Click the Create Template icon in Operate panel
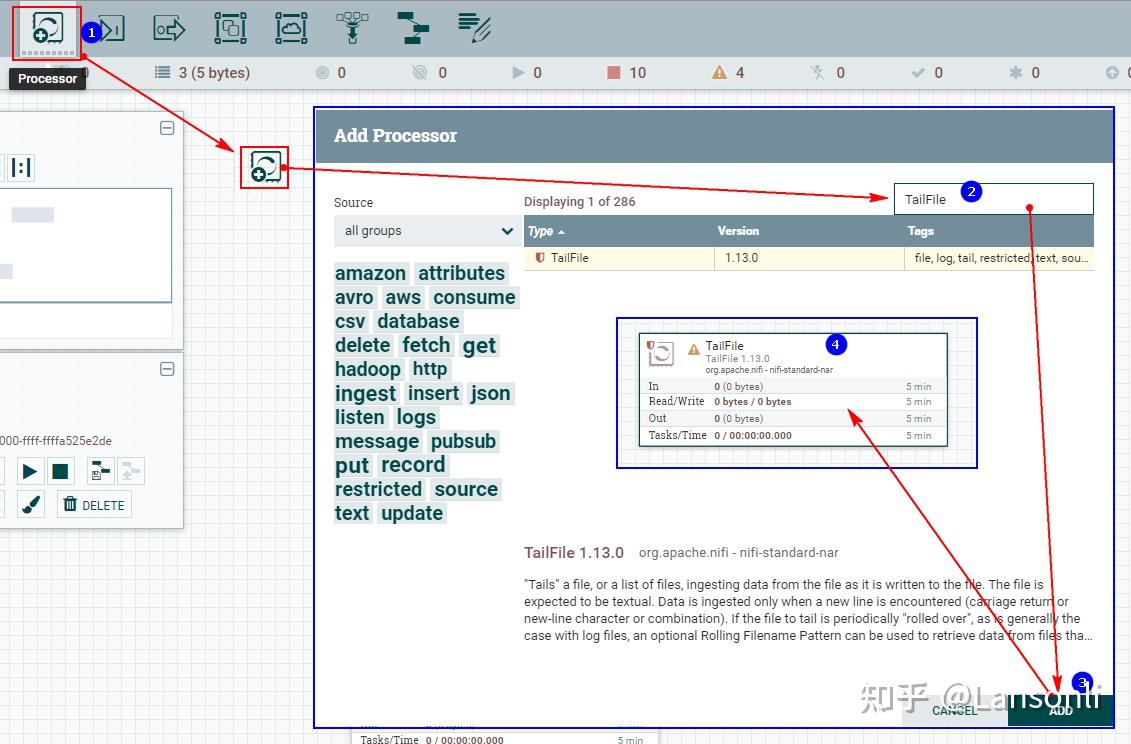The height and width of the screenshot is (744, 1131). 100,471
